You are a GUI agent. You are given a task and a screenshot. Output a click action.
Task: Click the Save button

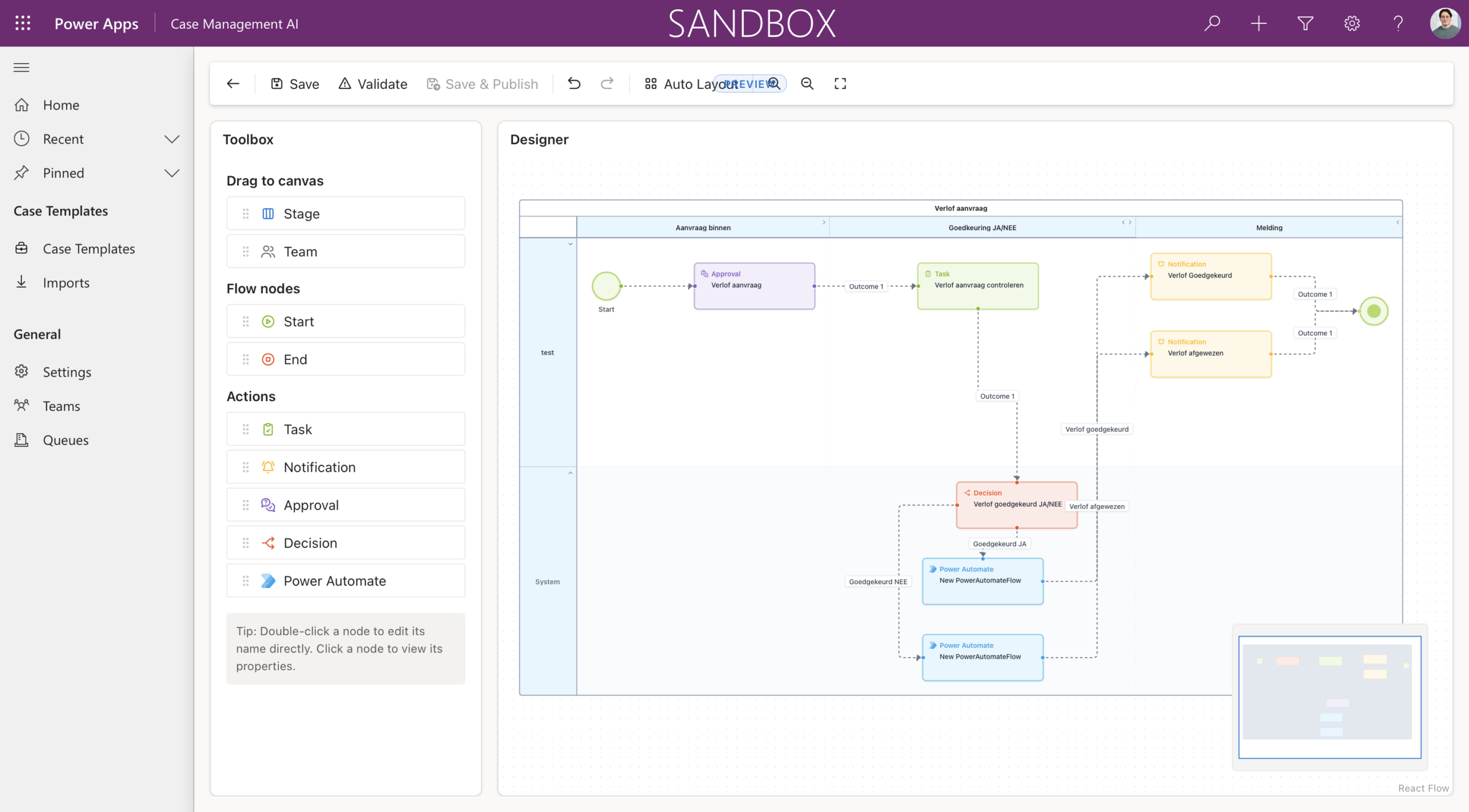(x=295, y=84)
